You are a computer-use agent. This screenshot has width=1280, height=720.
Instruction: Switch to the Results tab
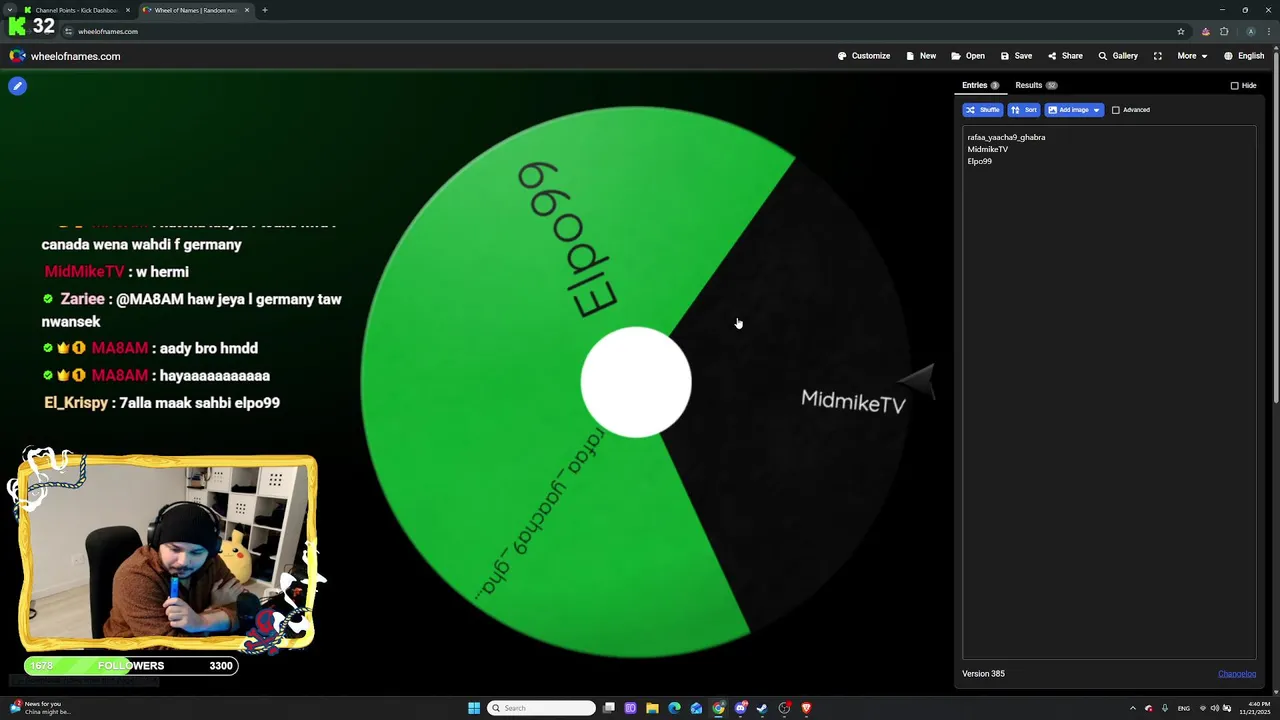(x=1036, y=85)
